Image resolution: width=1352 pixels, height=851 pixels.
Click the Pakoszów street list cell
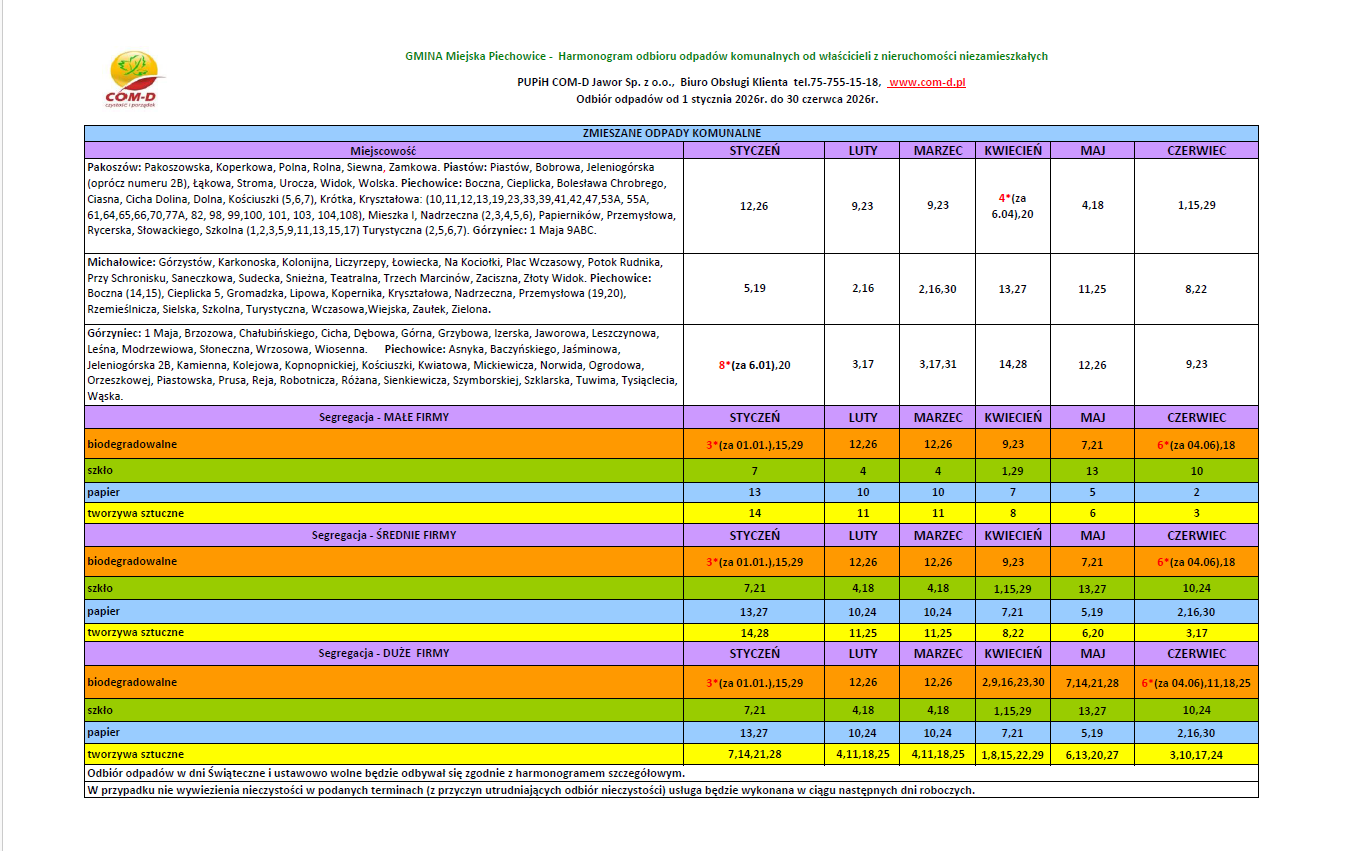[383, 205]
